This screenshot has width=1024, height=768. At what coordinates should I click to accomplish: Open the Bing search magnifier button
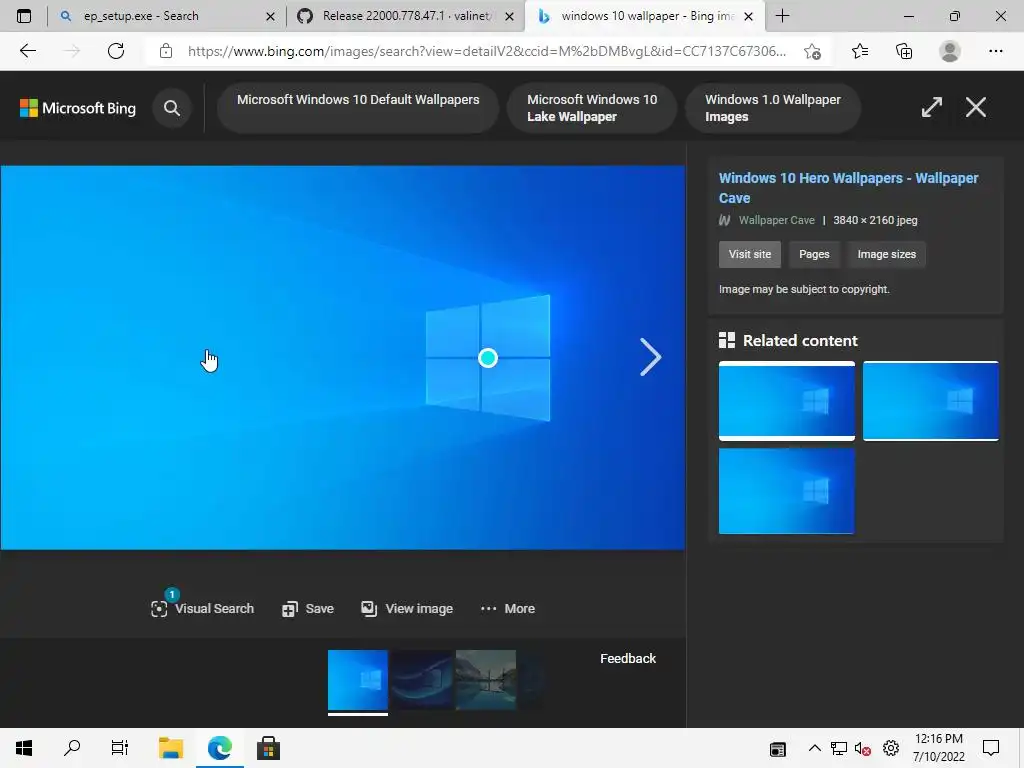pos(172,108)
